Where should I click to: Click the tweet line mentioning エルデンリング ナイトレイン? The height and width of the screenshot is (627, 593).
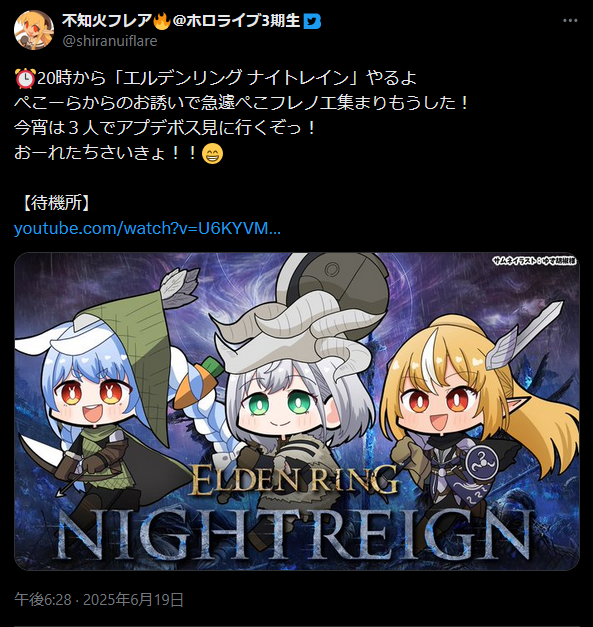216,78
